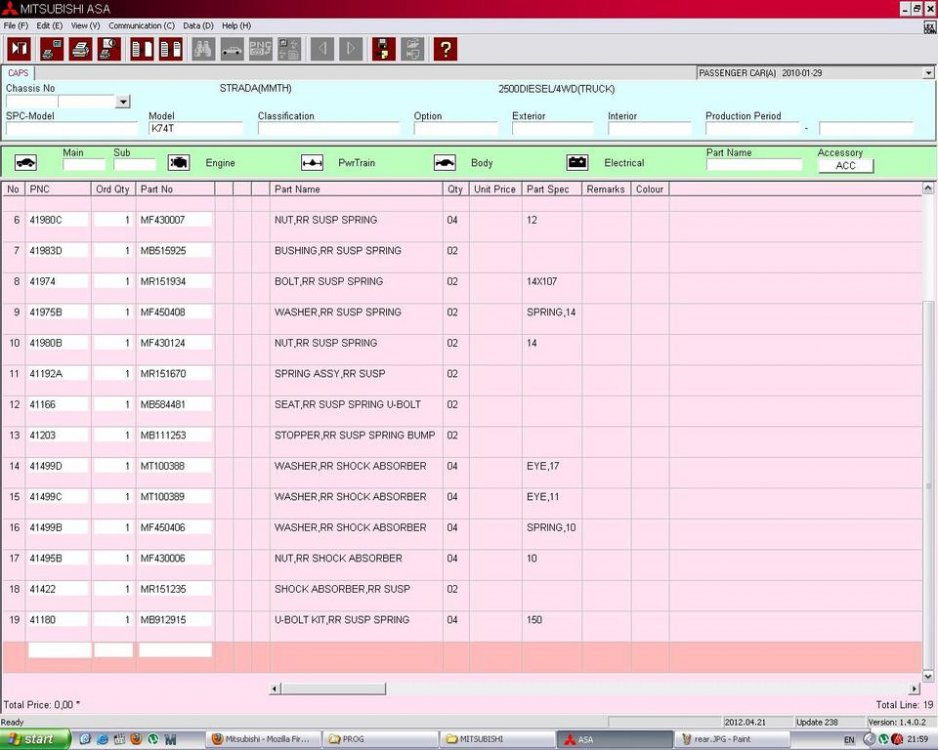The image size is (938, 750).
Task: Click the vertical scrollbar down arrow
Action: (928, 676)
